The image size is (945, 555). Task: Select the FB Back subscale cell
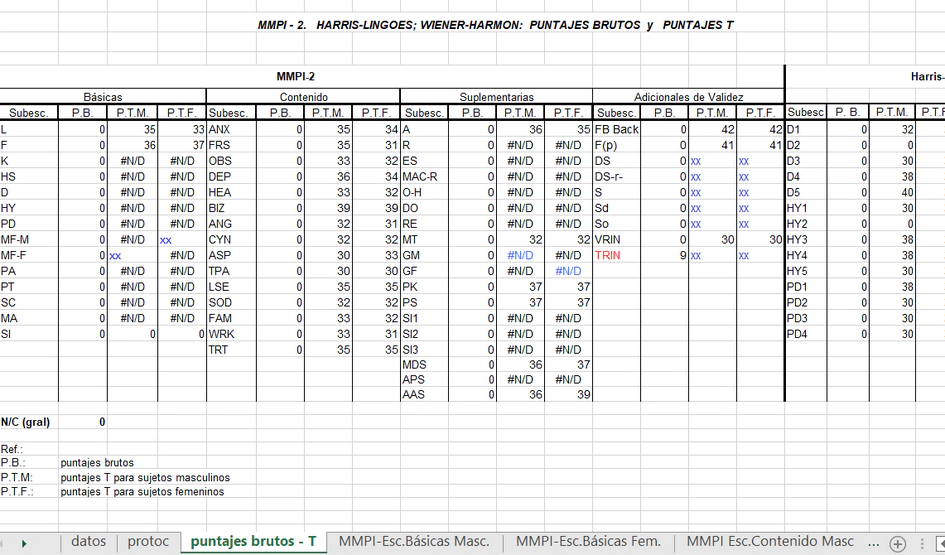coord(617,130)
